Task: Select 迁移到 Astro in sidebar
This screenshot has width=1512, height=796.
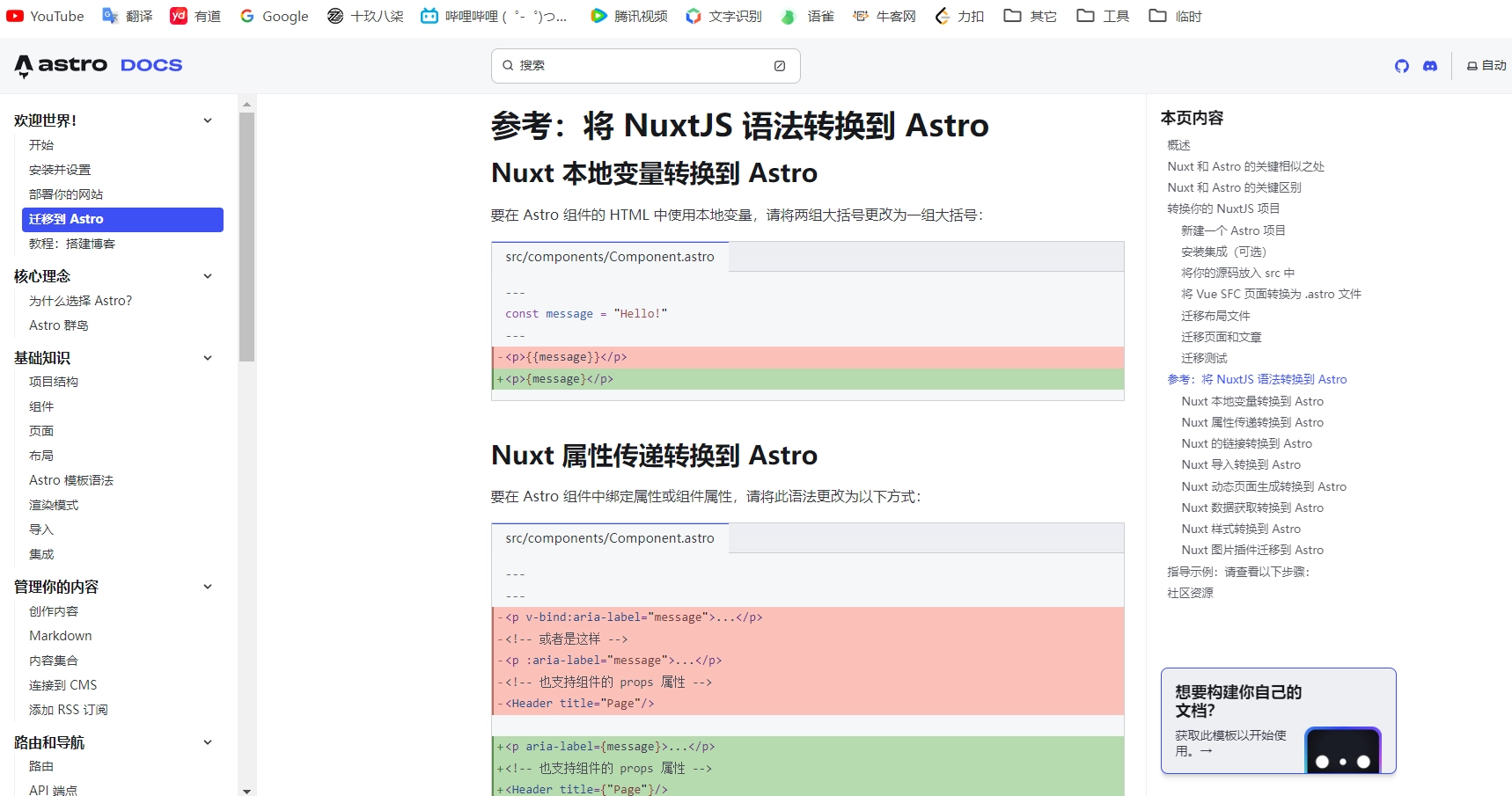Action: (122, 219)
